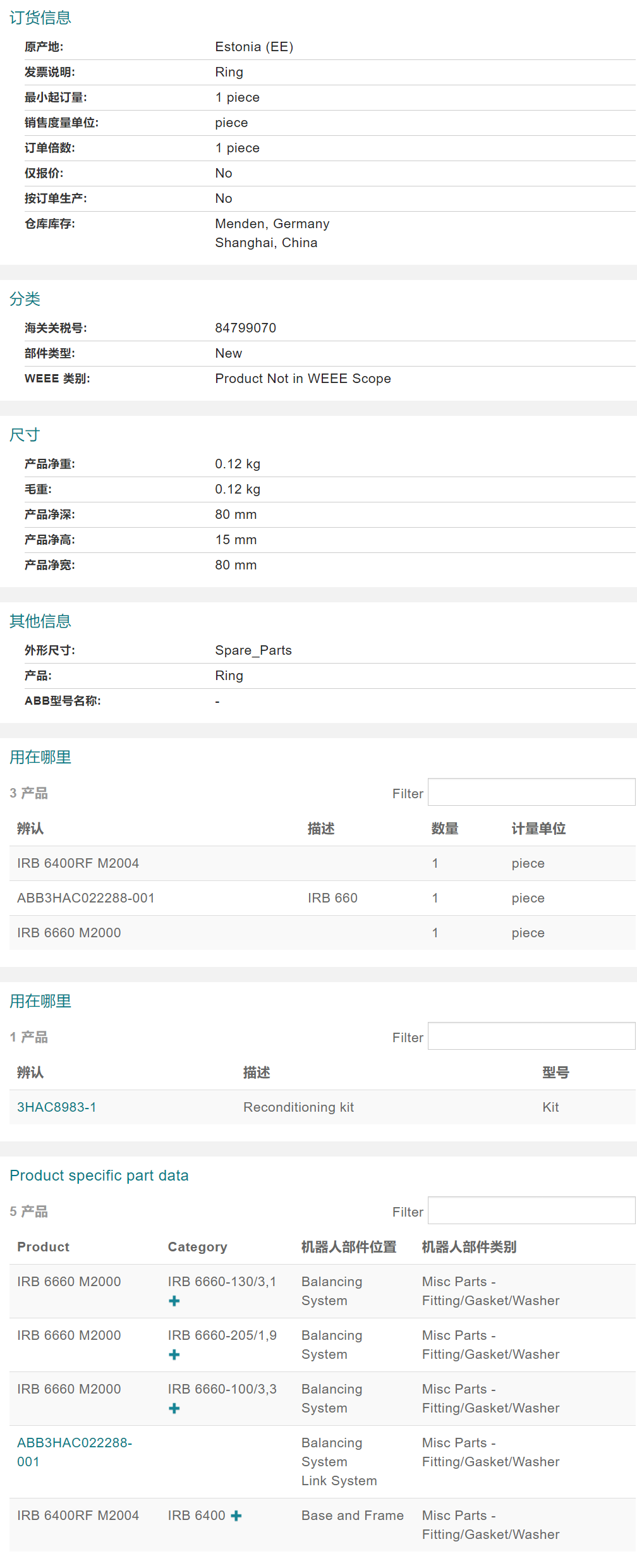Click the Product column header
Screen dimensions: 637x1568
(x=43, y=1246)
